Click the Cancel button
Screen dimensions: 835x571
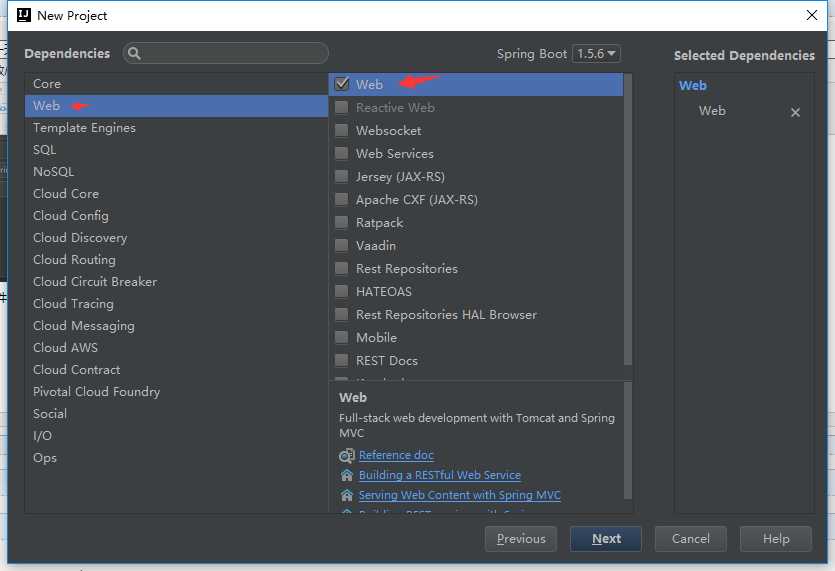[x=691, y=539]
